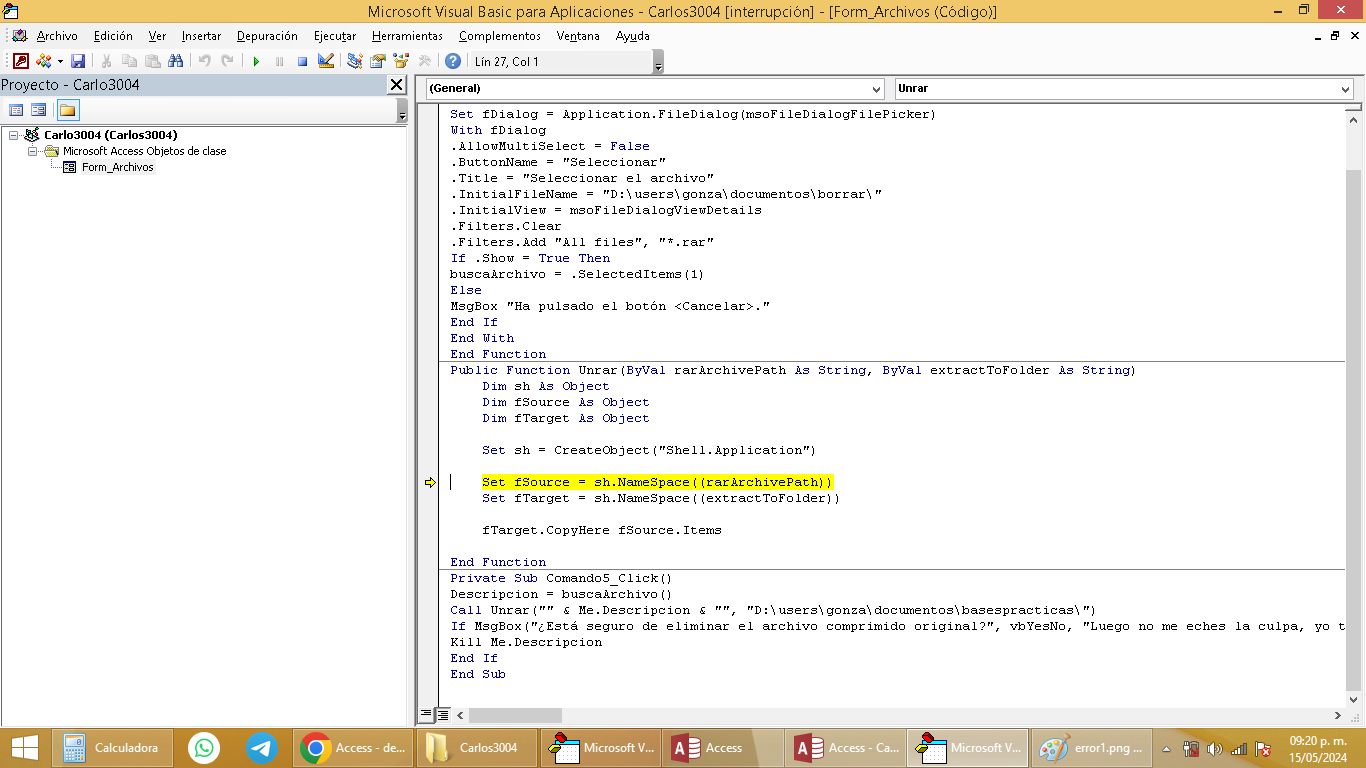Open Telegram from the taskbar
This screenshot has width=1366, height=768.
point(262,747)
